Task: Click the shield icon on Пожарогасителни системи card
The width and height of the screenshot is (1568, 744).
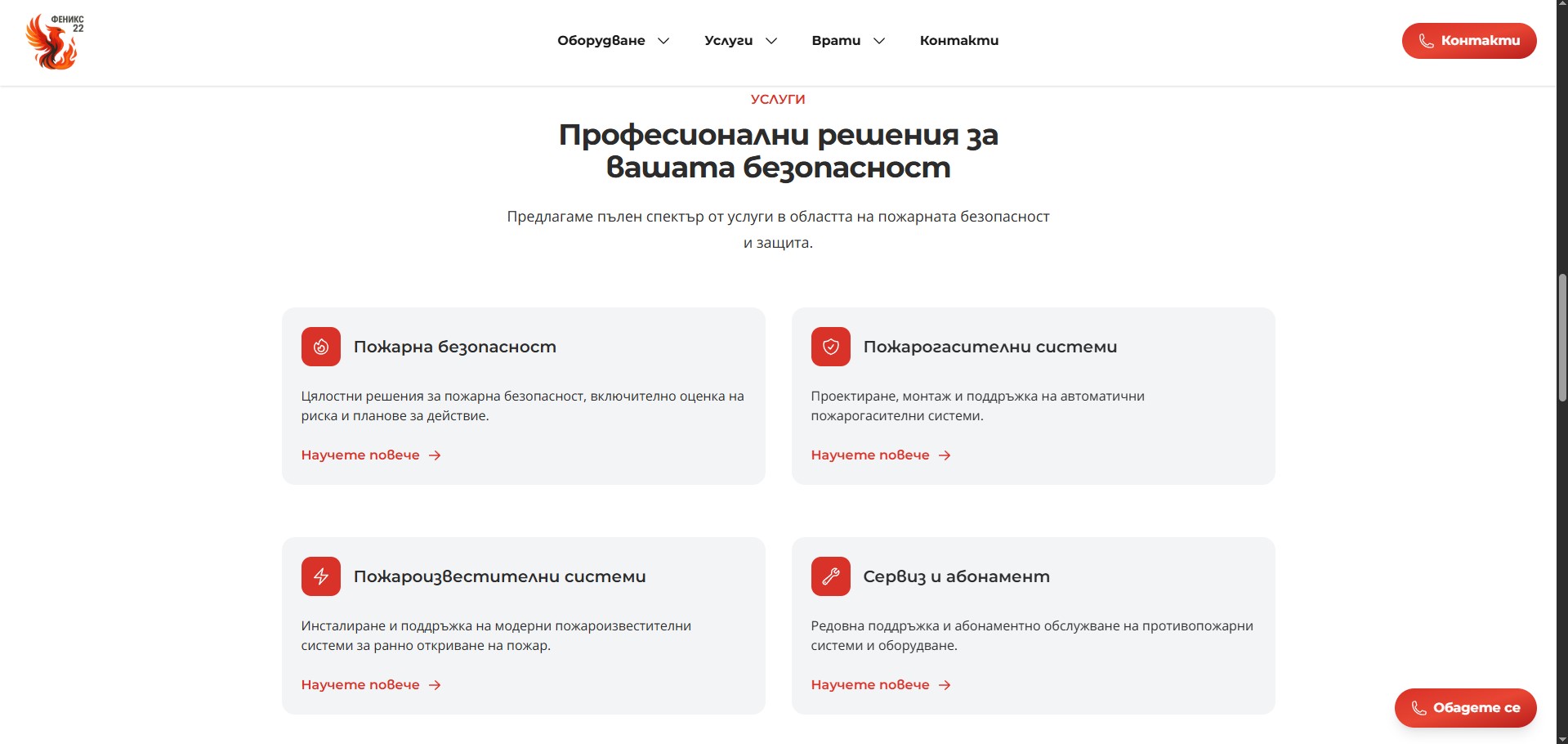Action: click(x=830, y=347)
